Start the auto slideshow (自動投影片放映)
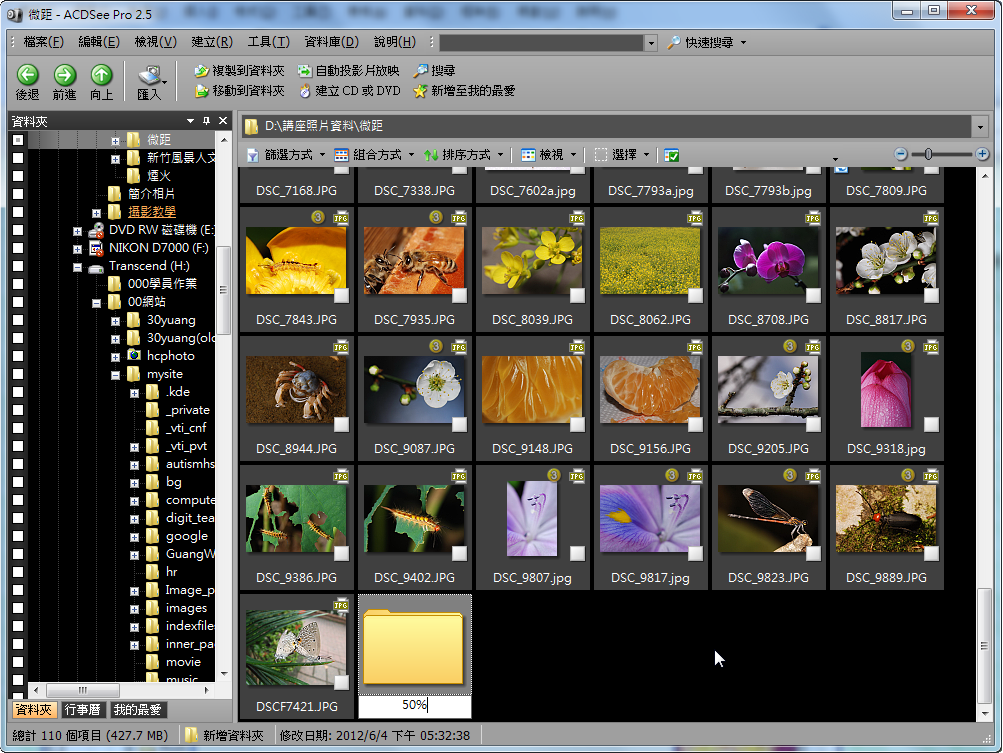 (348, 71)
